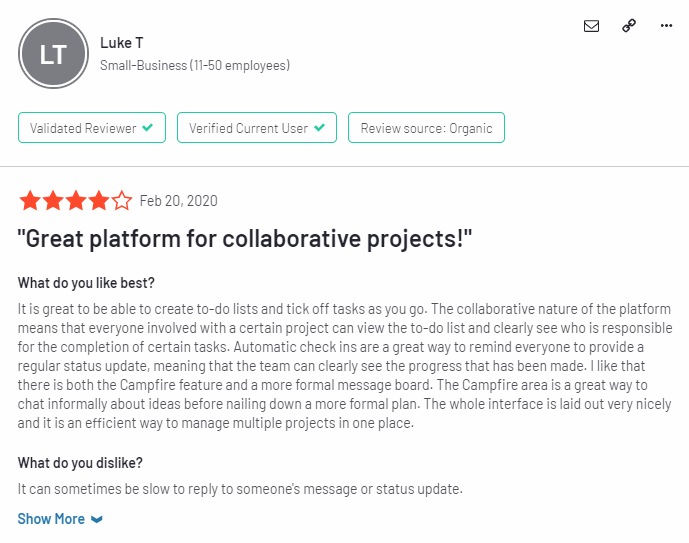Viewport: 689px width, 543px height.
Task: Click the envelope email icon
Action: [591, 26]
